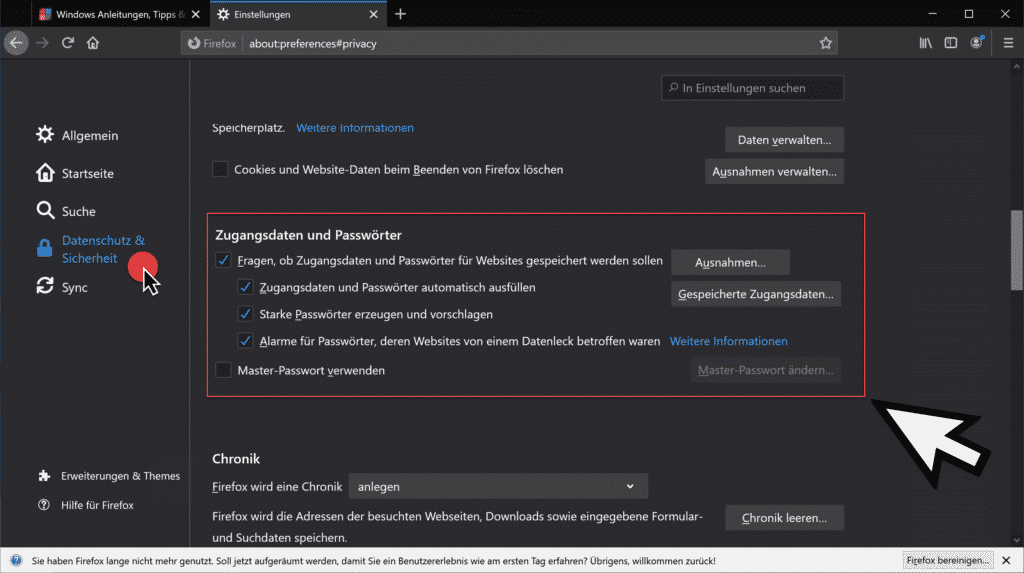
Task: Click the info icon in the notification bar
Action: [x=16, y=561]
